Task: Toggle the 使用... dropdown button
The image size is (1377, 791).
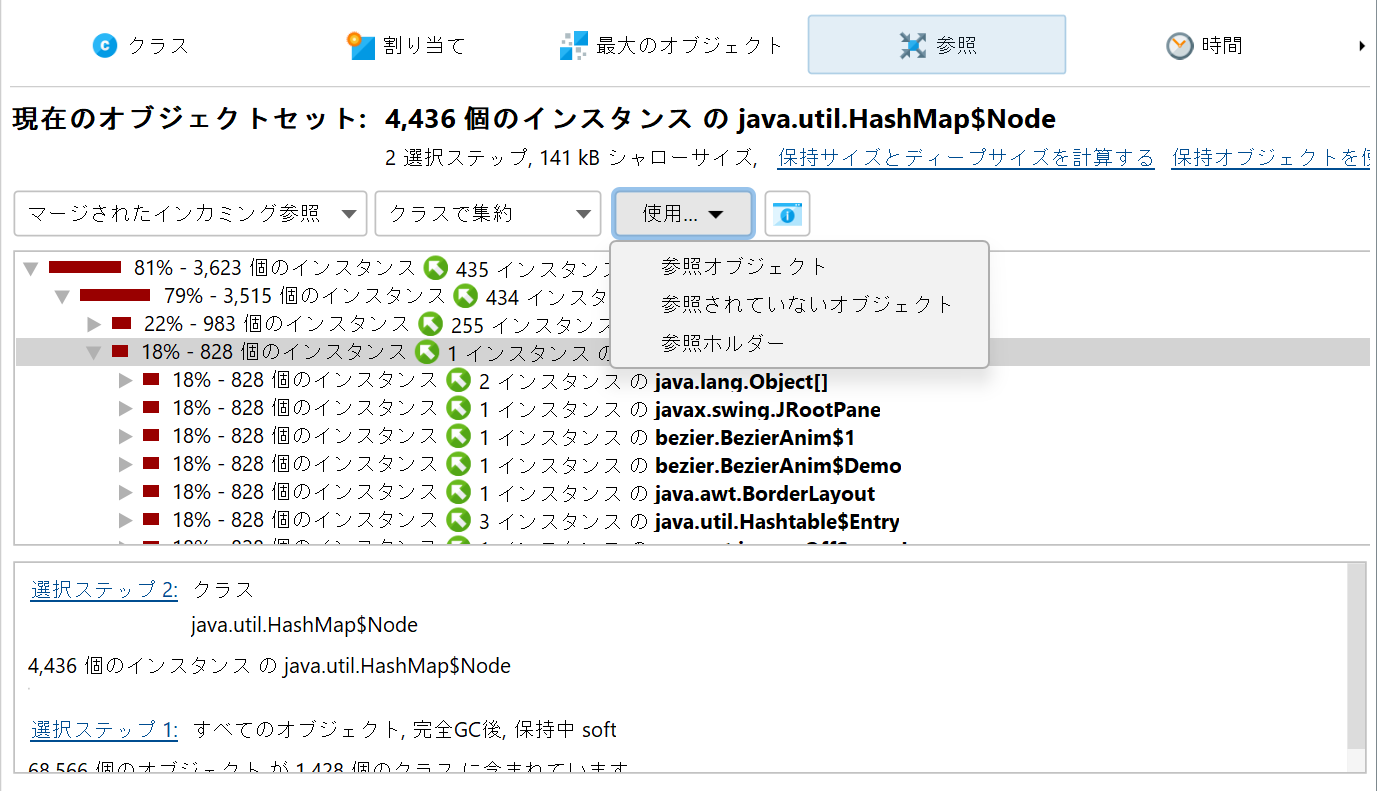Action: point(683,213)
